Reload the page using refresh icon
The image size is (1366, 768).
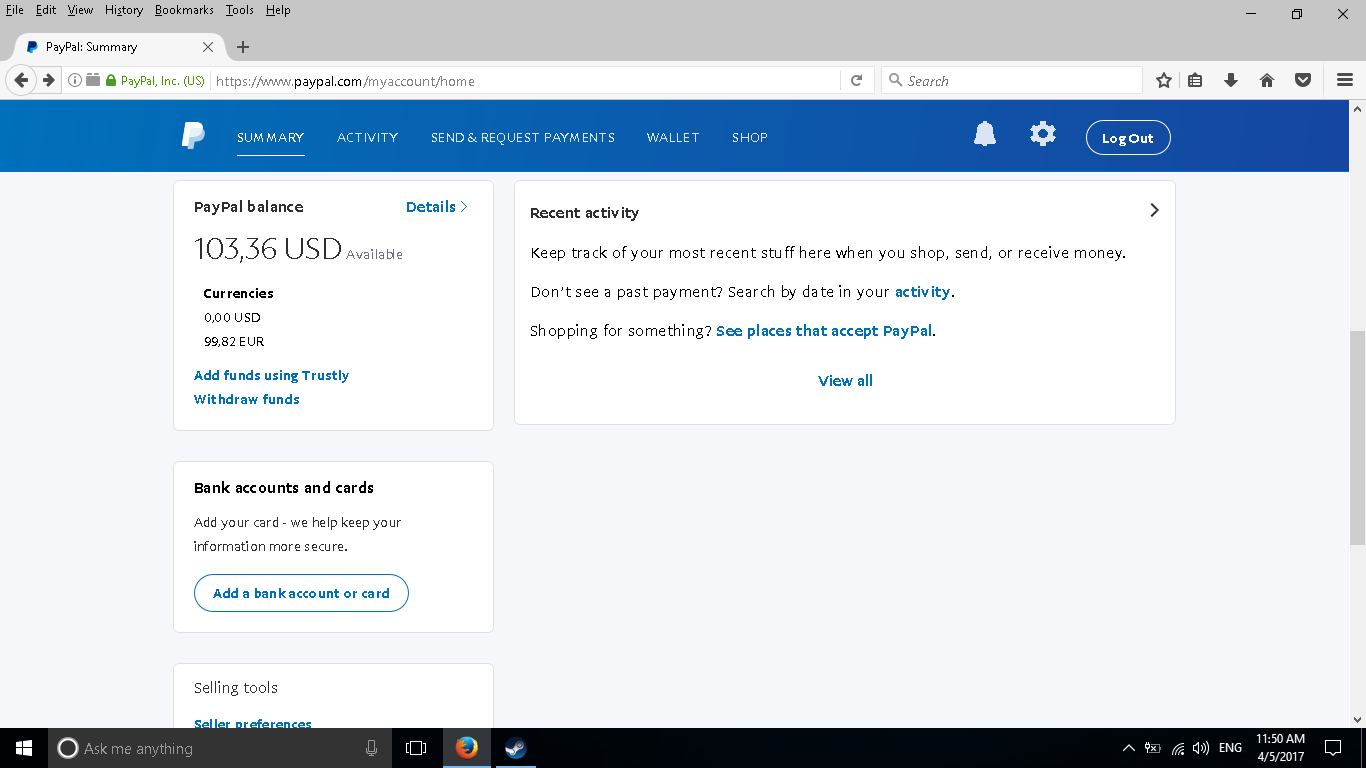click(x=856, y=81)
